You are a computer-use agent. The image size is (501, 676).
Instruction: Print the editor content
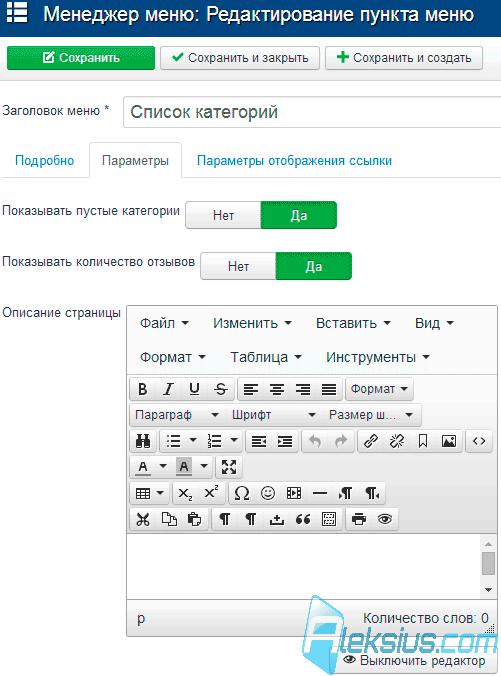click(359, 519)
